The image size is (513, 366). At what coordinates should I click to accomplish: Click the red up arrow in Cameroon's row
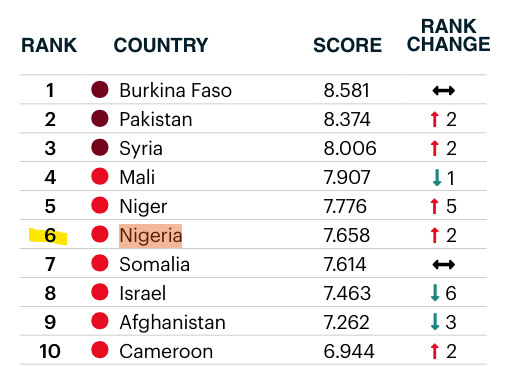[x=434, y=351]
